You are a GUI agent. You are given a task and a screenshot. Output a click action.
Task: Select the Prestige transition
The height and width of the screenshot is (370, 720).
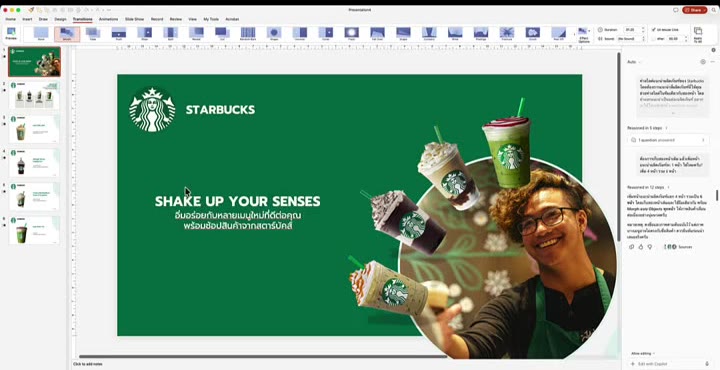(x=481, y=34)
